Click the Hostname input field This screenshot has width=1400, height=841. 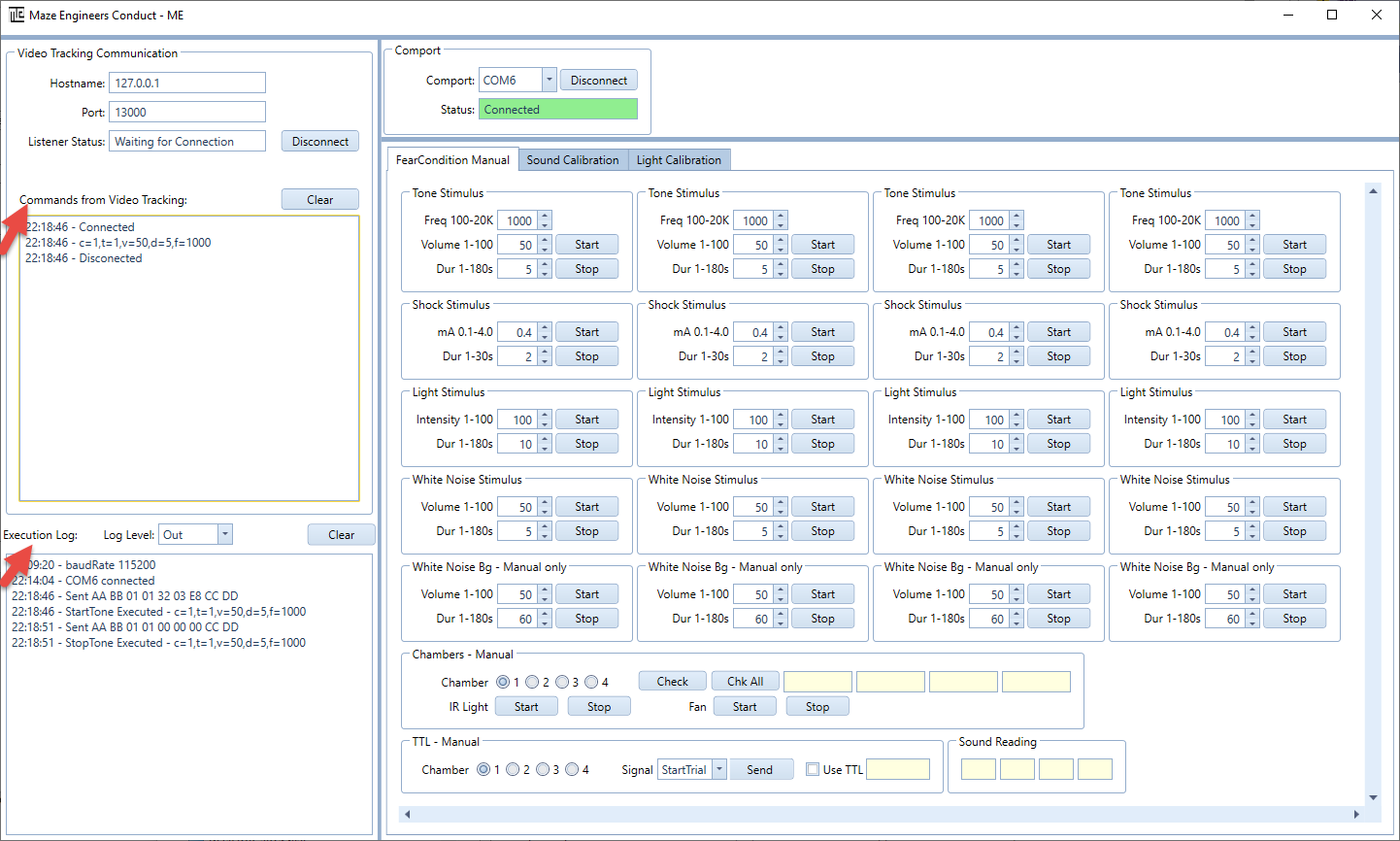pyautogui.click(x=187, y=84)
